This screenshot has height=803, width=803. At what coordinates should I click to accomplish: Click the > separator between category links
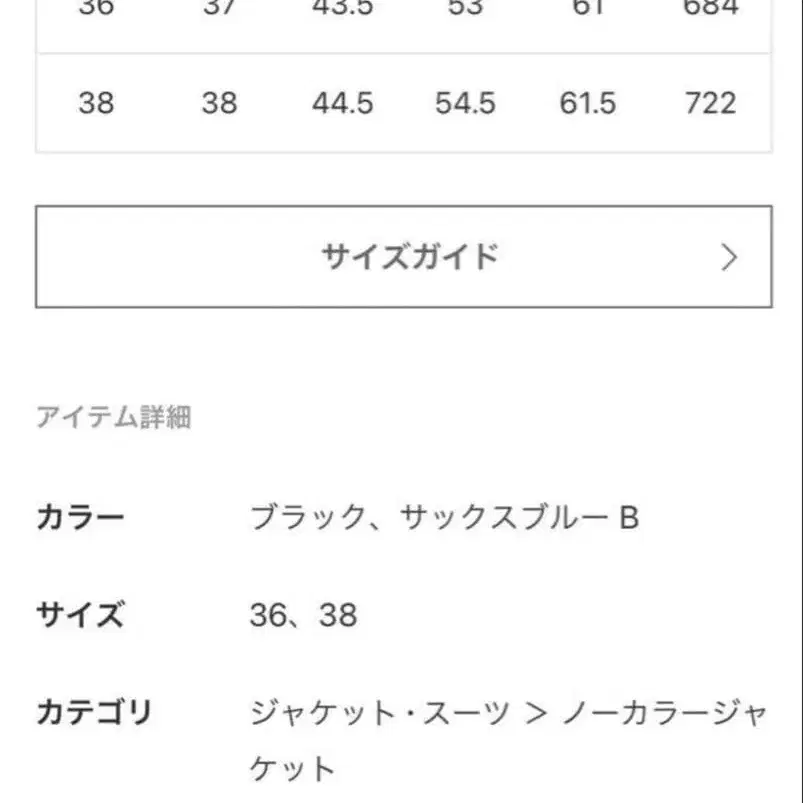point(536,714)
